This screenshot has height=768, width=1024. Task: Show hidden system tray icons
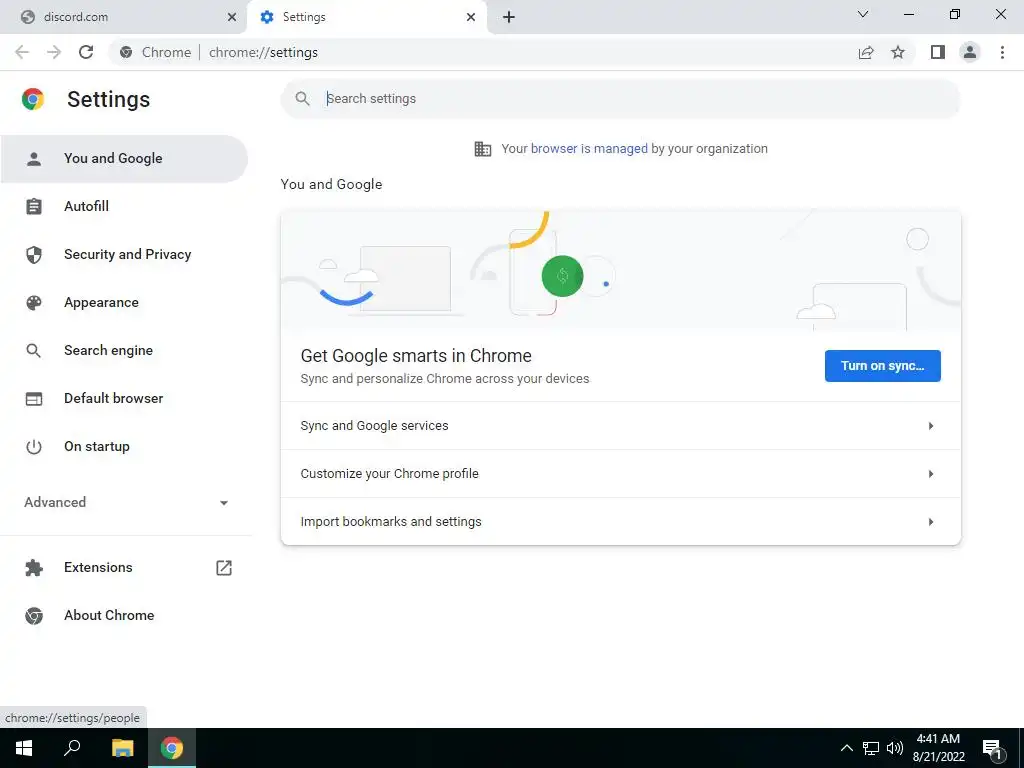pos(846,748)
